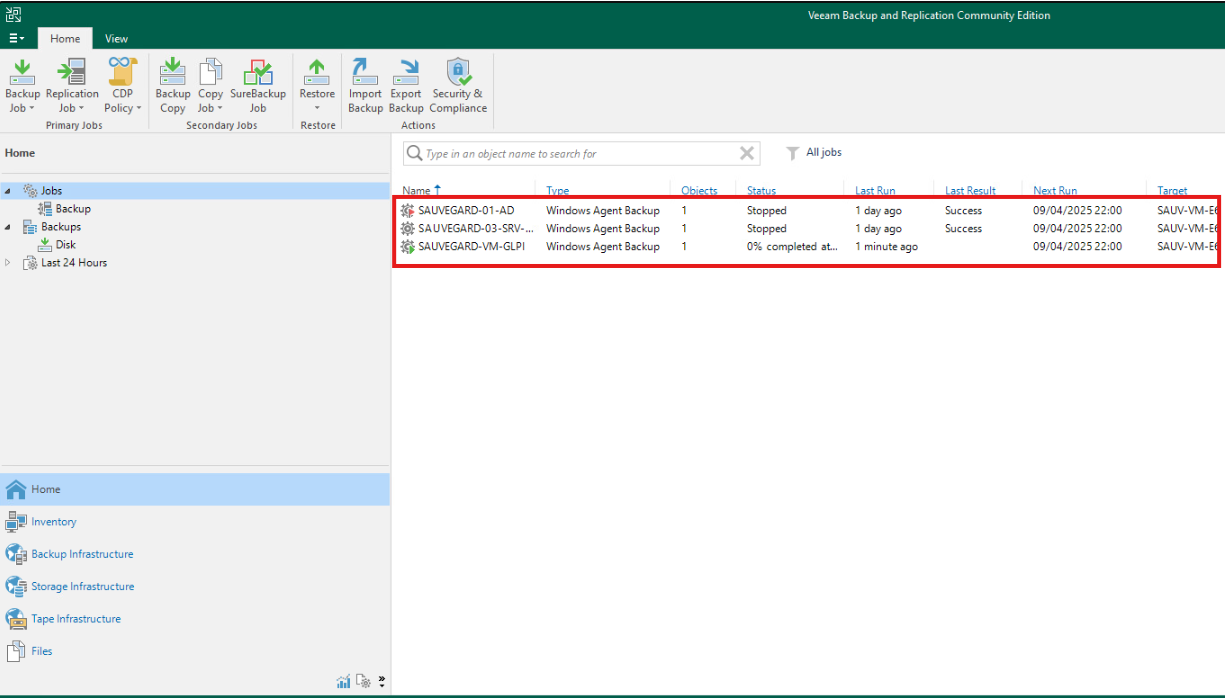The height and width of the screenshot is (698, 1225).
Task: Open the Storage Infrastructure view
Action: 195,586
